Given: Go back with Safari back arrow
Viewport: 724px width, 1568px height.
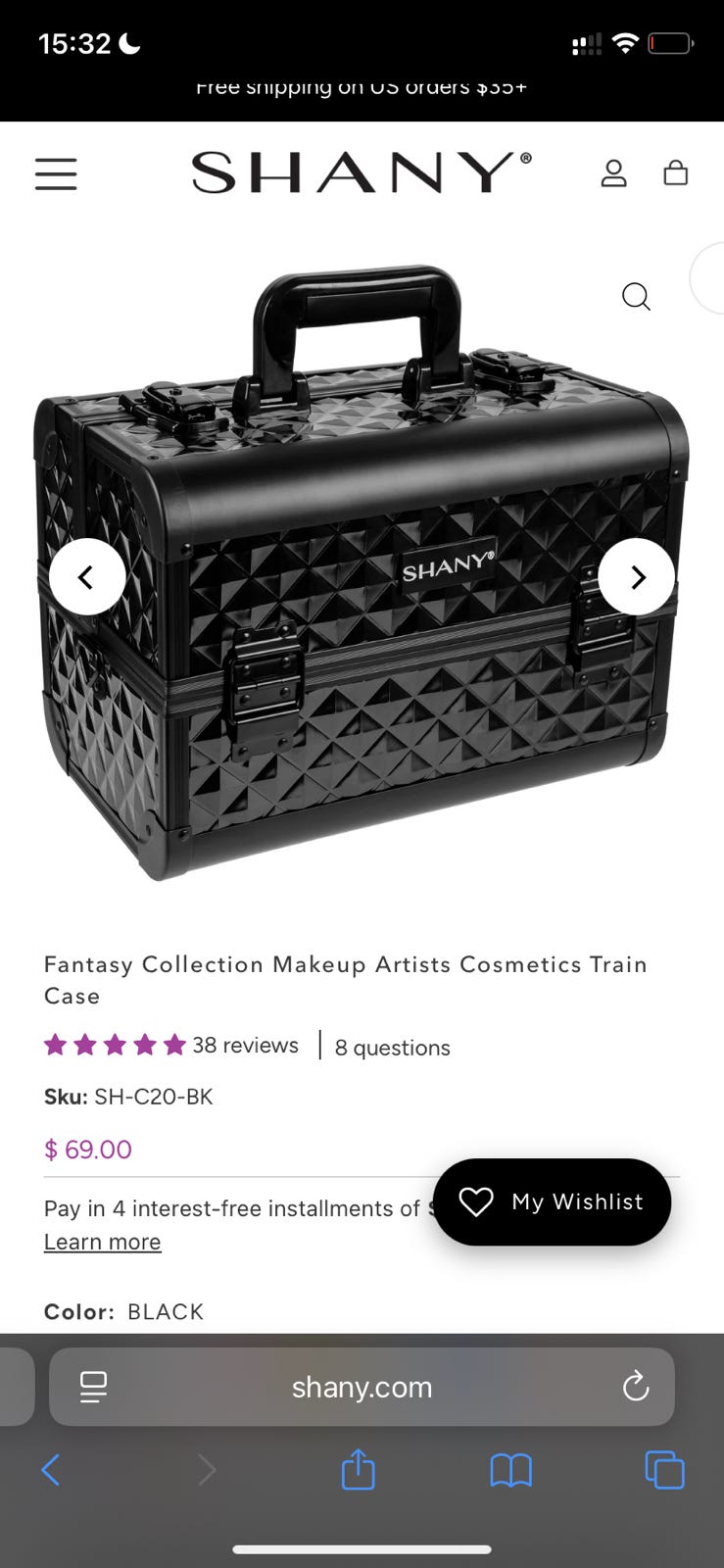Looking at the screenshot, I should pyautogui.click(x=51, y=1470).
